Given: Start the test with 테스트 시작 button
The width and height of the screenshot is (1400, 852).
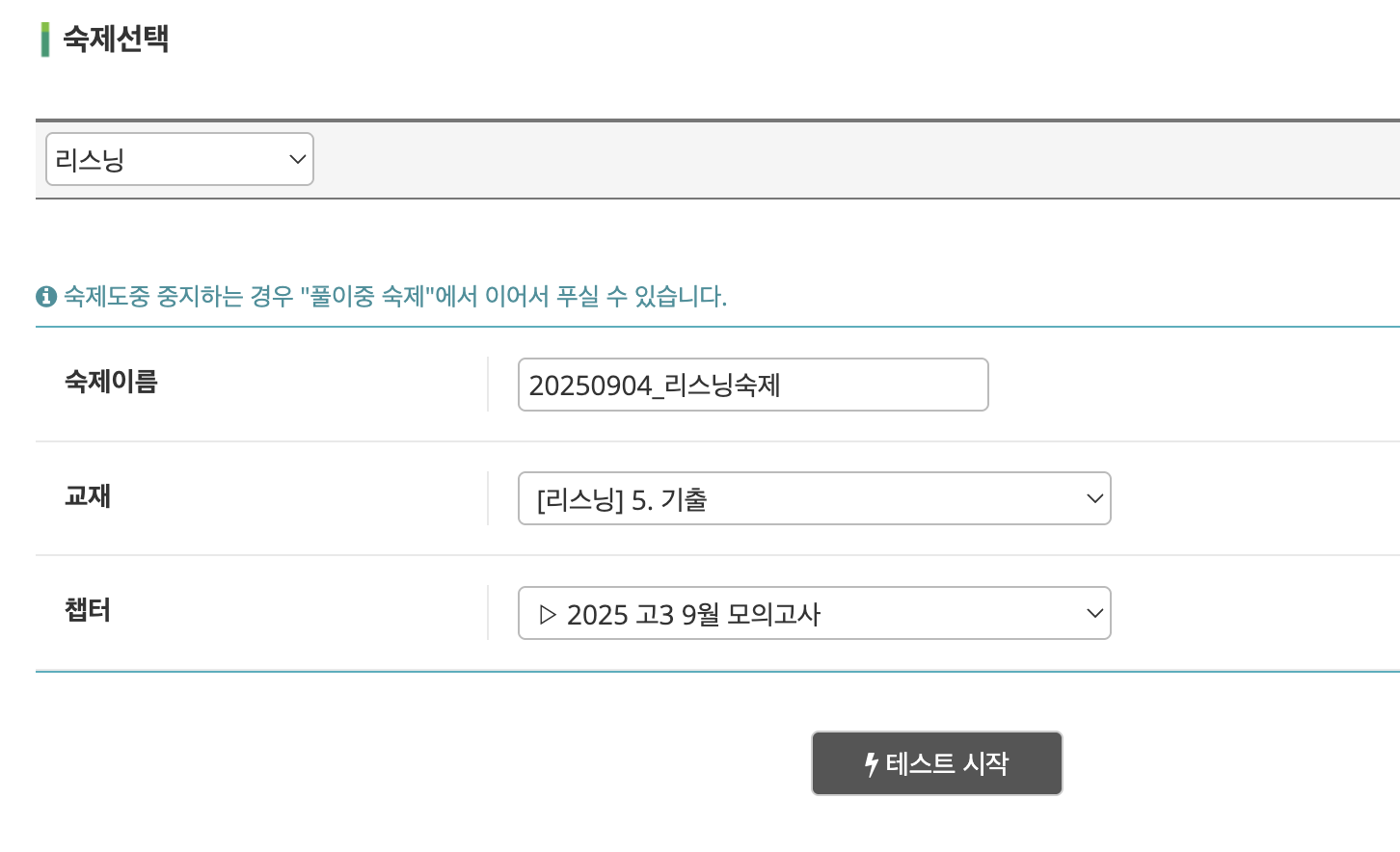Looking at the screenshot, I should [x=937, y=763].
